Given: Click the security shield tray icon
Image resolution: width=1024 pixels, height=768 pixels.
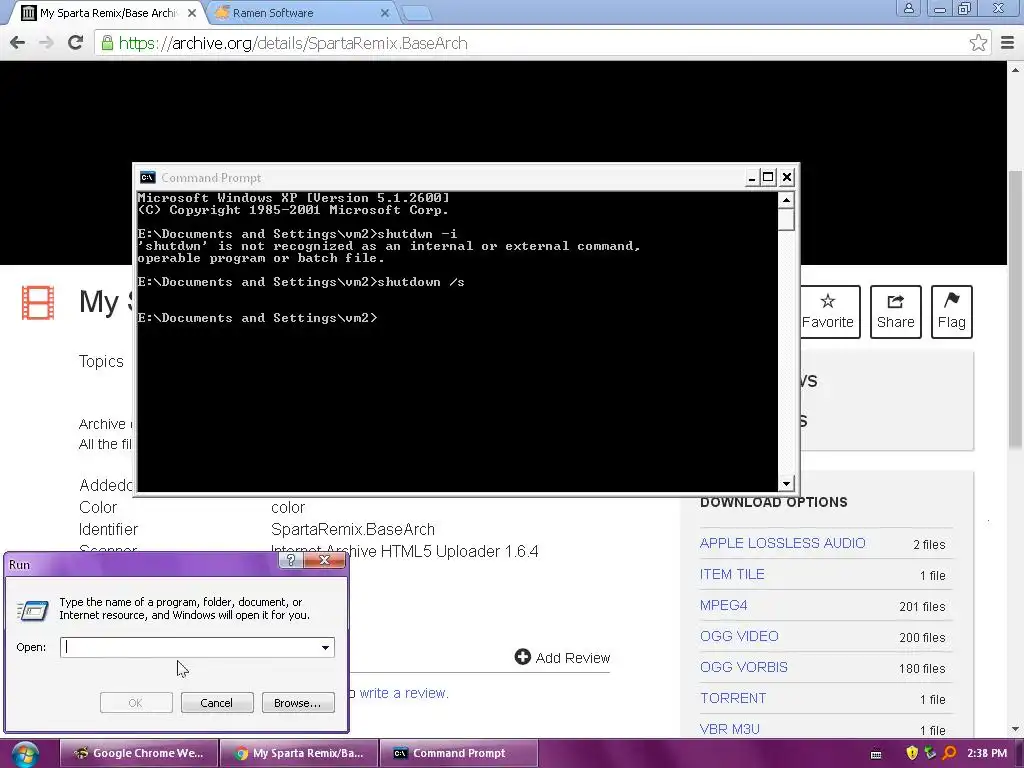Looking at the screenshot, I should click(x=912, y=753).
